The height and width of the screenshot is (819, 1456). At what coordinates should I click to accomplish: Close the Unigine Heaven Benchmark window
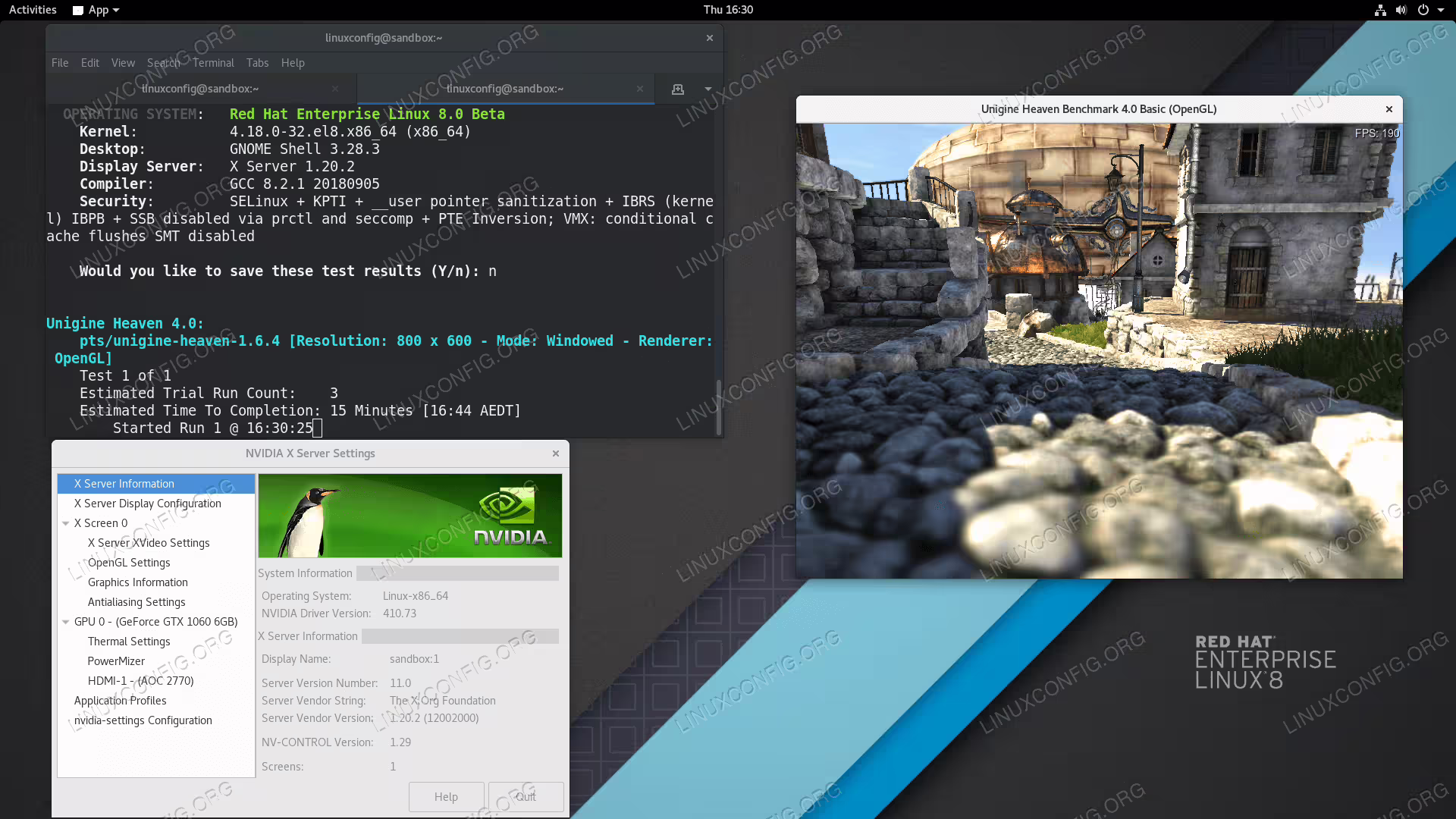pyautogui.click(x=1389, y=109)
